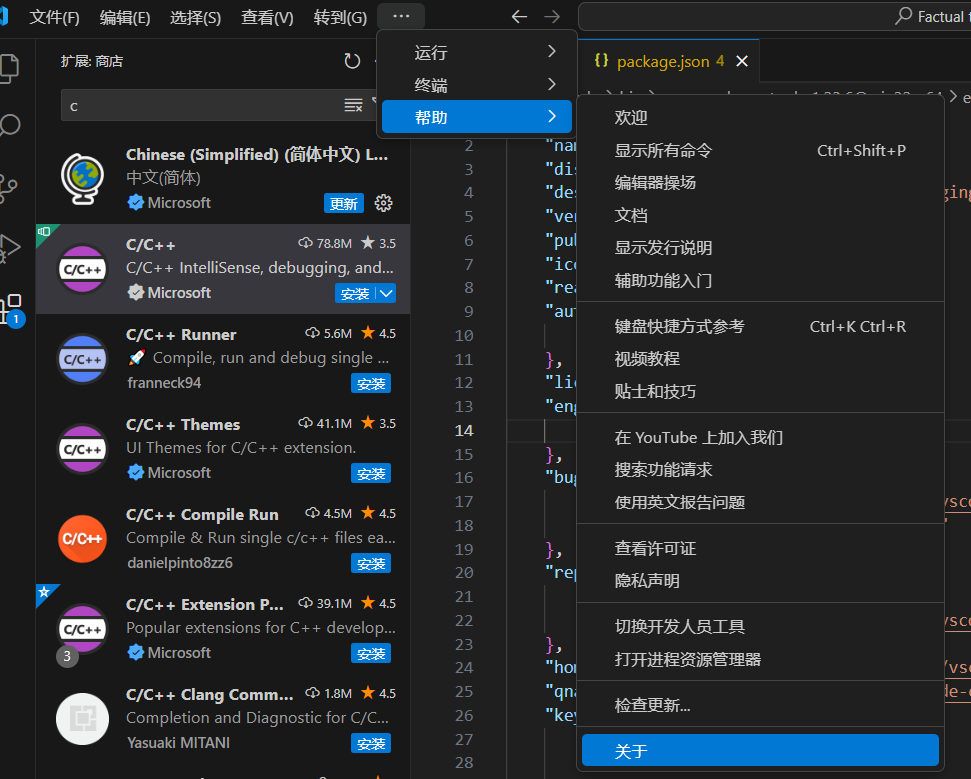Choose 显示所有命令 from help menu

tap(760, 150)
